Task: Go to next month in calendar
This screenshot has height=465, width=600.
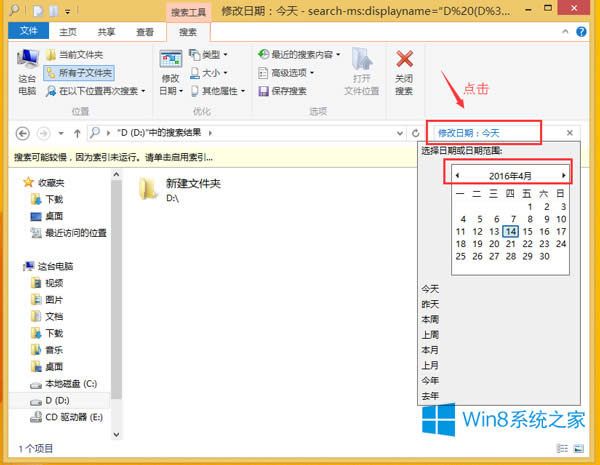Action: click(564, 175)
